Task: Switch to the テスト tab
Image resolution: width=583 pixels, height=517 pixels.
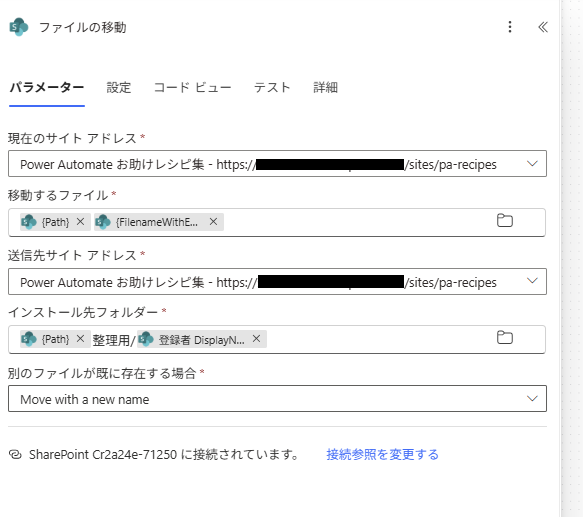Action: click(272, 88)
